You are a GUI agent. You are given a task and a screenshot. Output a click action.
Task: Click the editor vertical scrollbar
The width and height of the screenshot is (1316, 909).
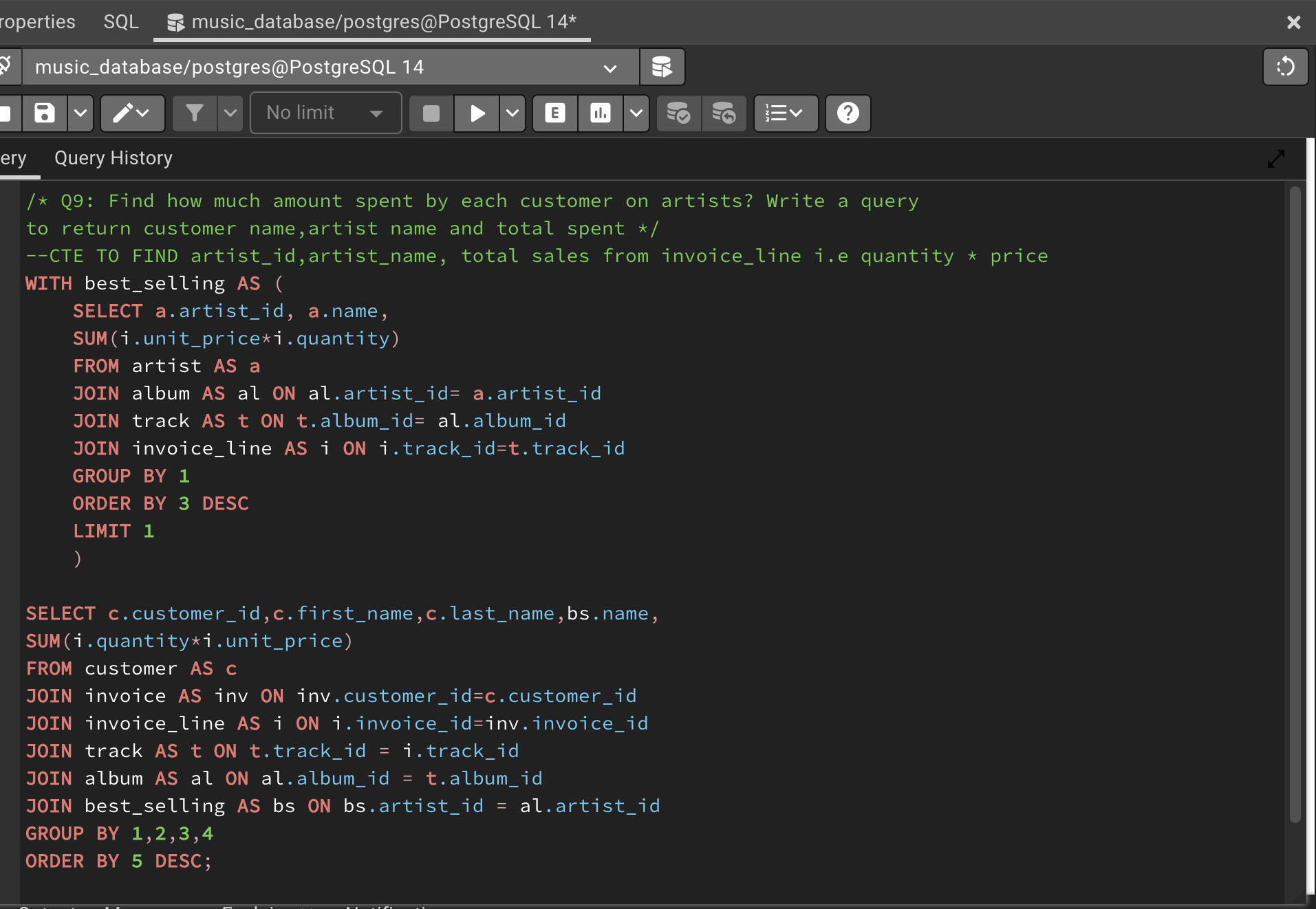(x=1295, y=504)
